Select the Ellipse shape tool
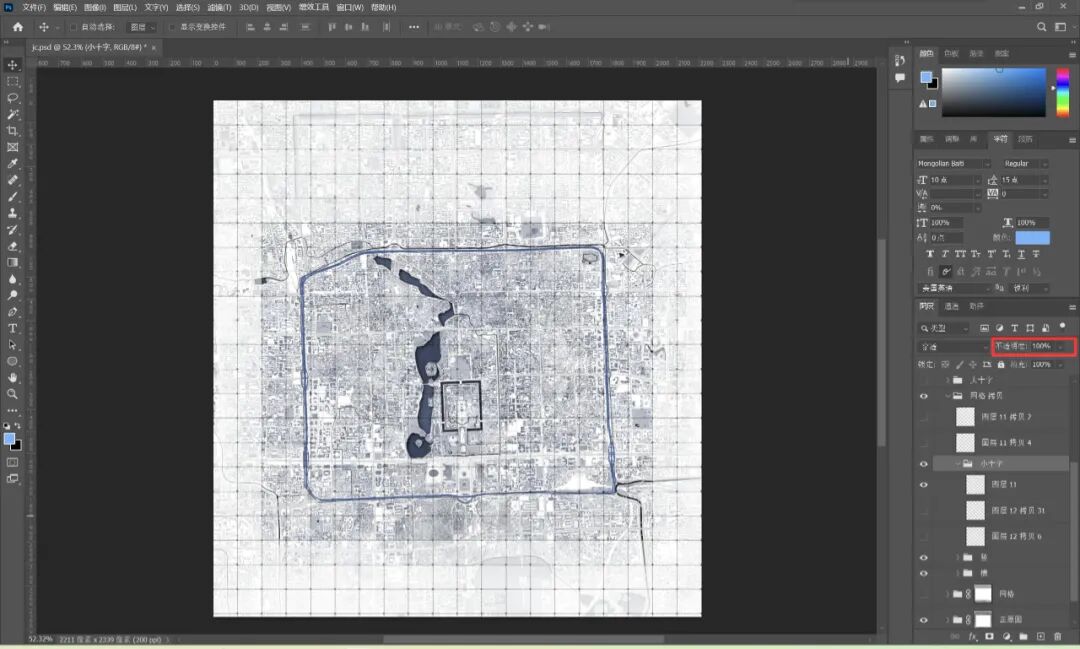This screenshot has width=1080, height=649. [12, 362]
